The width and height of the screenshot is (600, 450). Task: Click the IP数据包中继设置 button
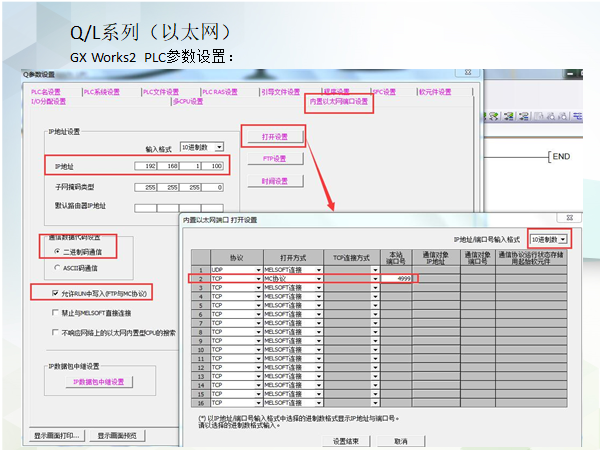[x=99, y=382]
